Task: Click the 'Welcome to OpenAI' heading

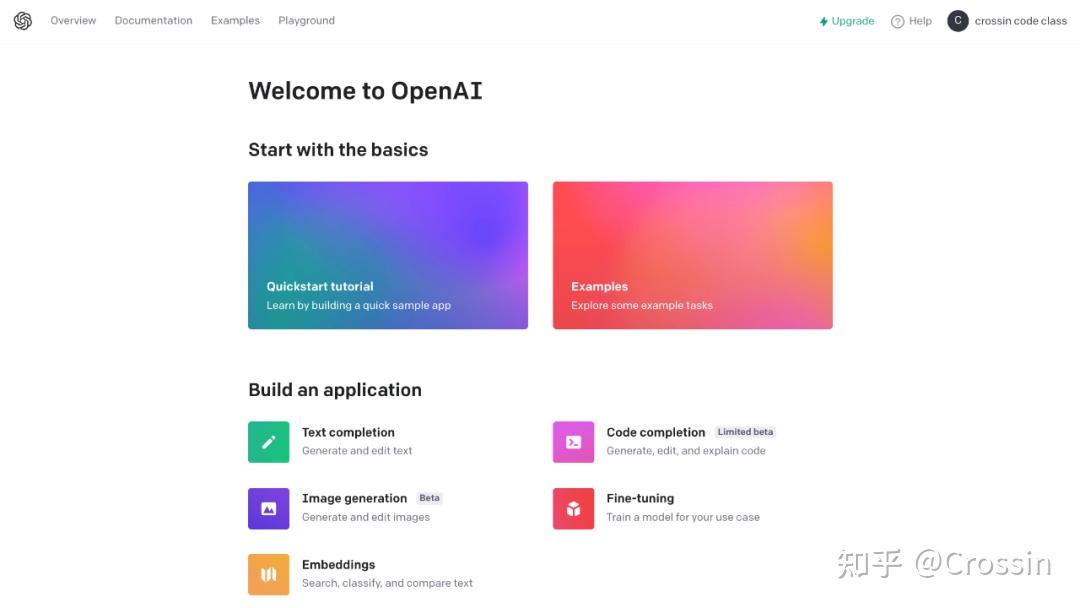Action: coord(365,91)
